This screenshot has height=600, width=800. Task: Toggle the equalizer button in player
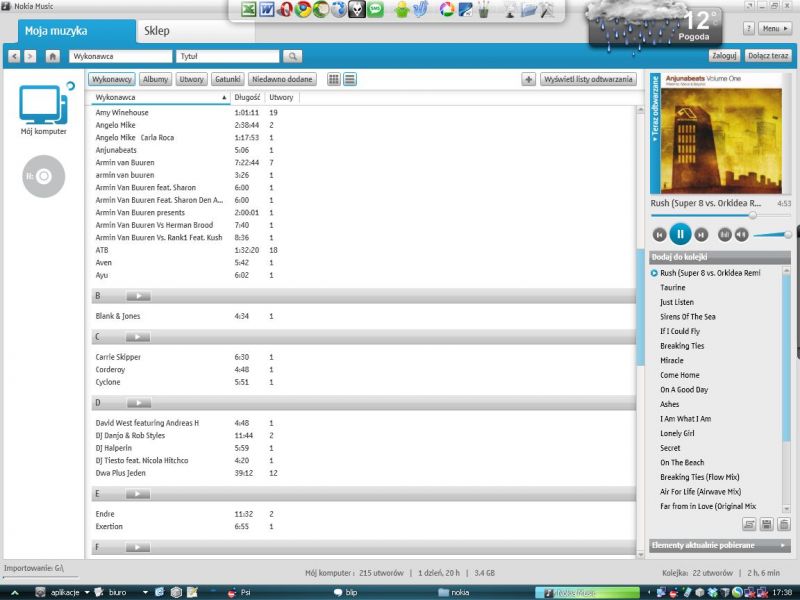point(724,235)
